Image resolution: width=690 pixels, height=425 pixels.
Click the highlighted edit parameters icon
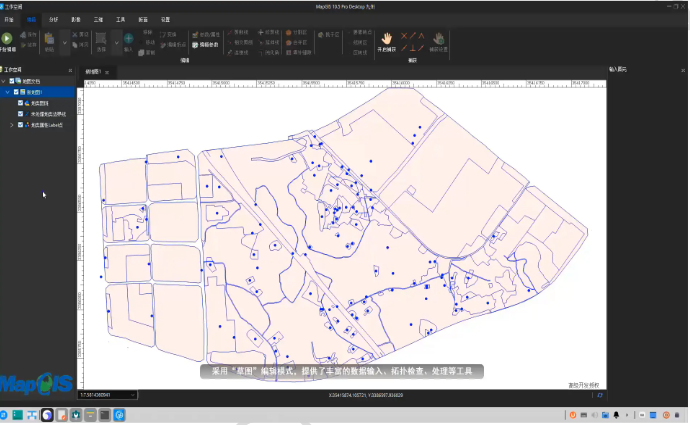pyautogui.click(x=195, y=45)
